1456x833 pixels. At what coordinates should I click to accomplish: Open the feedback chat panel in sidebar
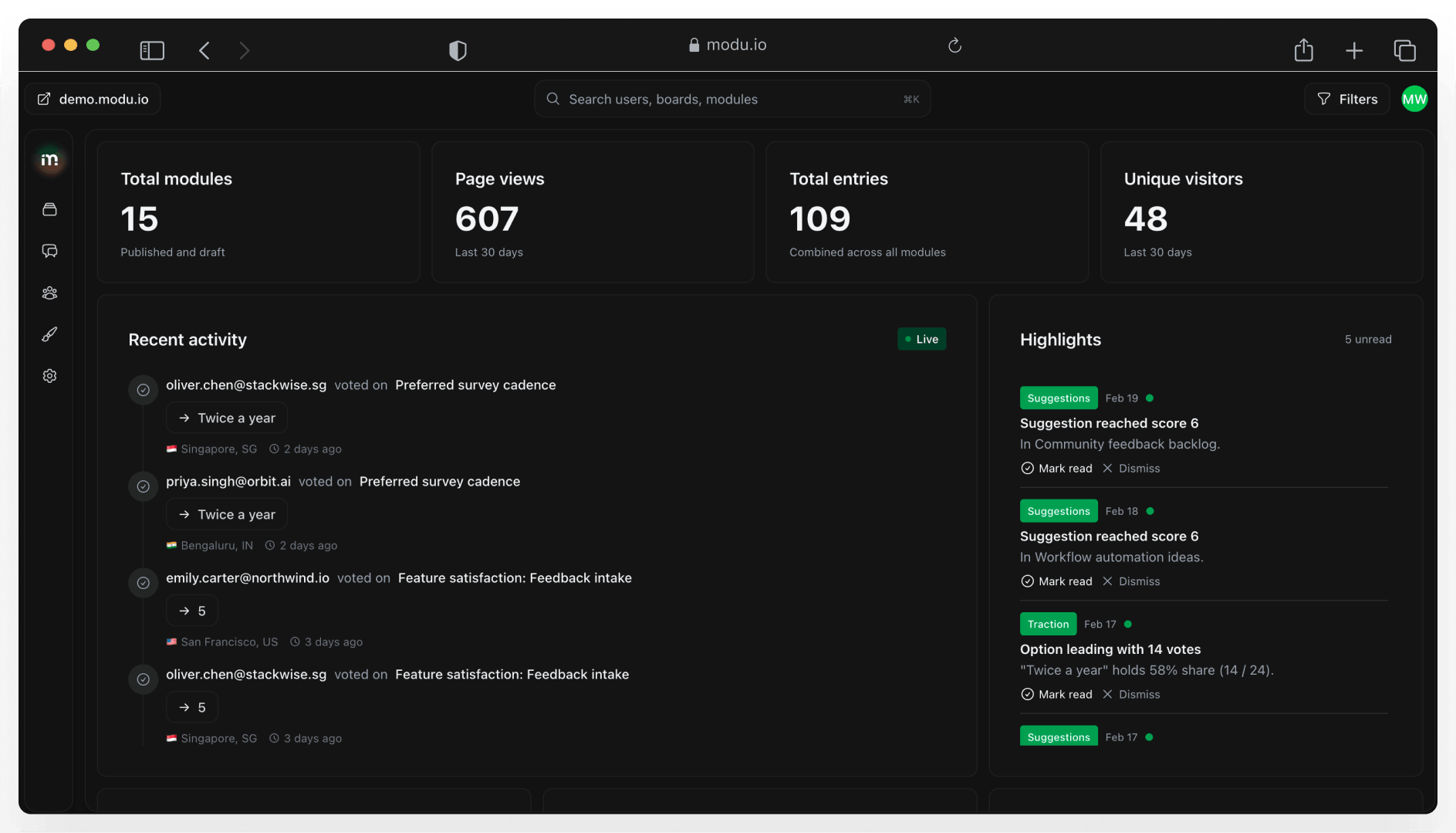pyautogui.click(x=49, y=251)
